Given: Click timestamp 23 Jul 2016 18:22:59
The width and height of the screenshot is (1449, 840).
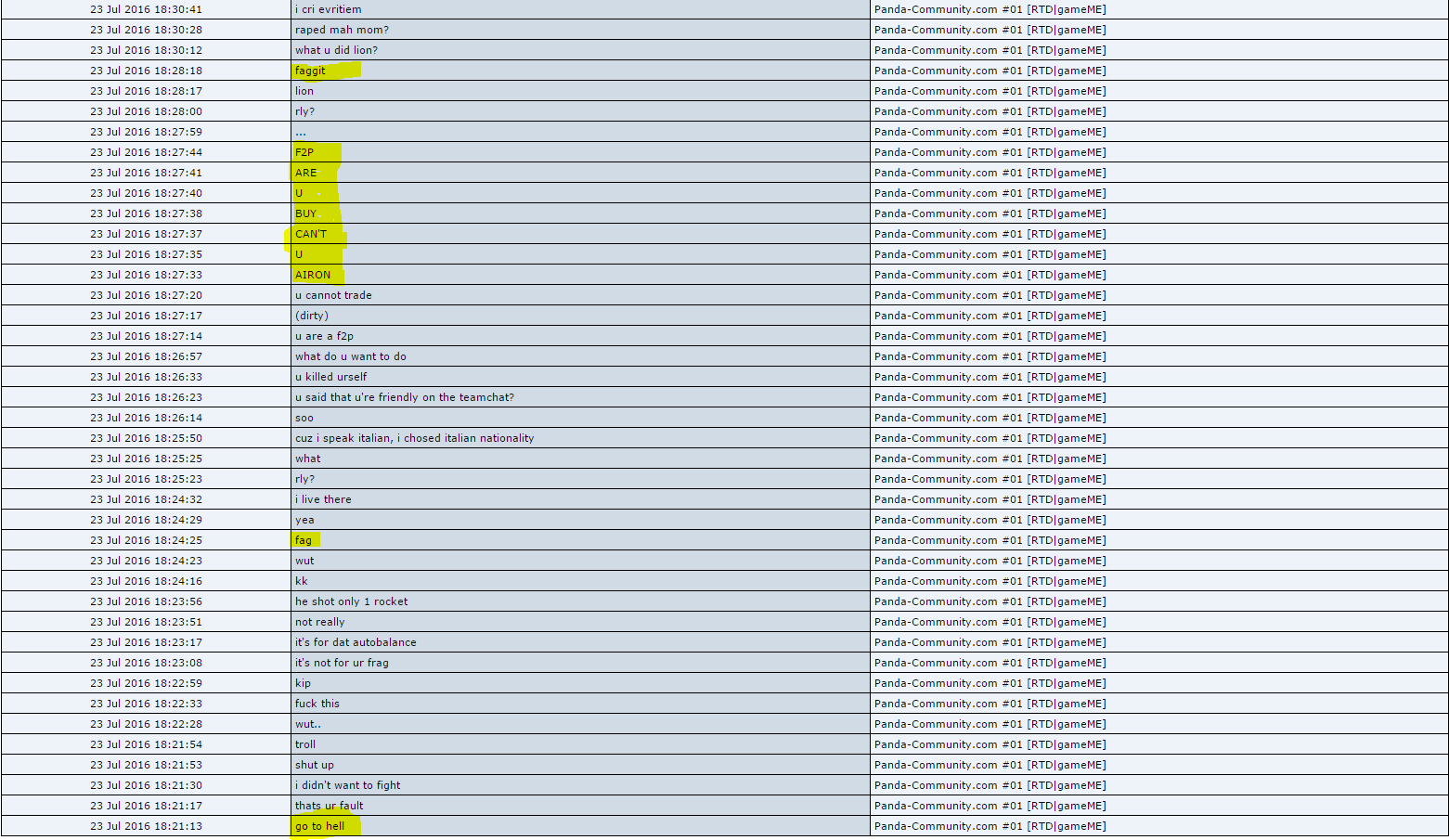Looking at the screenshot, I should (x=146, y=683).
